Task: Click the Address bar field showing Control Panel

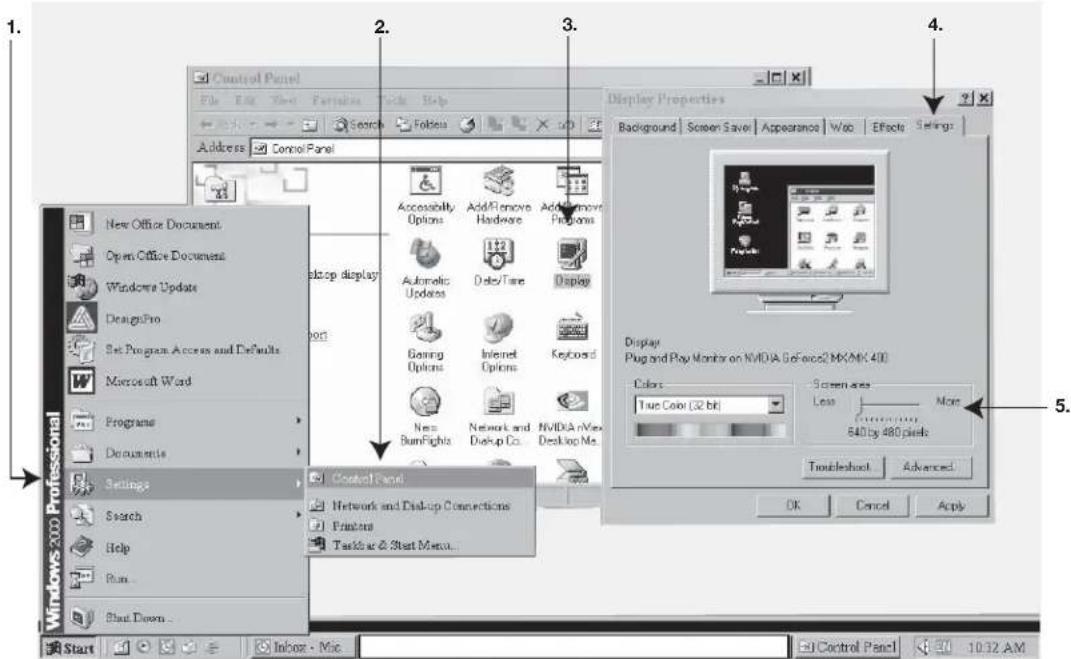Action: click(x=427, y=148)
